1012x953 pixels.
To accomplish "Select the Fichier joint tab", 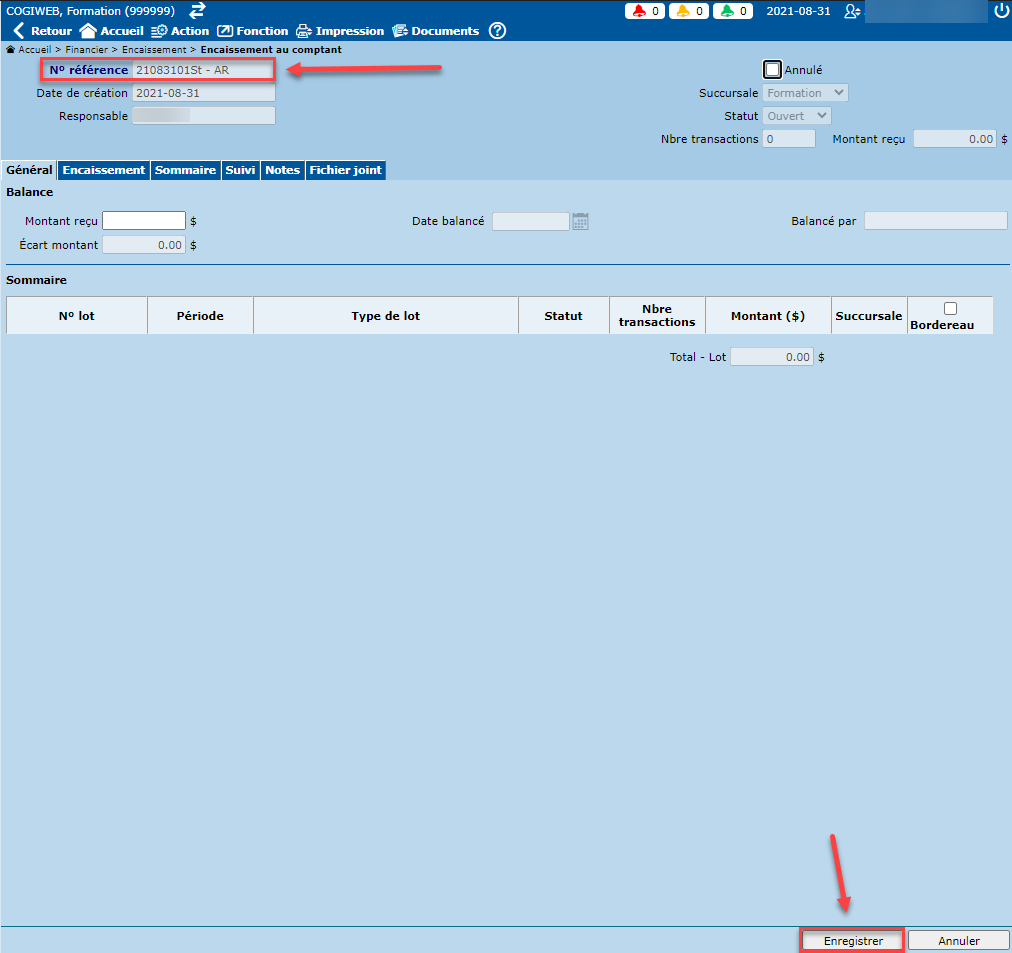I will (x=345, y=170).
